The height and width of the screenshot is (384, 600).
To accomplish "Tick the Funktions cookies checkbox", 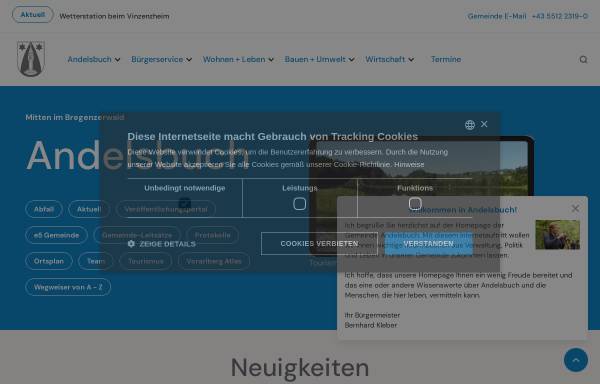I will tap(415, 203).
